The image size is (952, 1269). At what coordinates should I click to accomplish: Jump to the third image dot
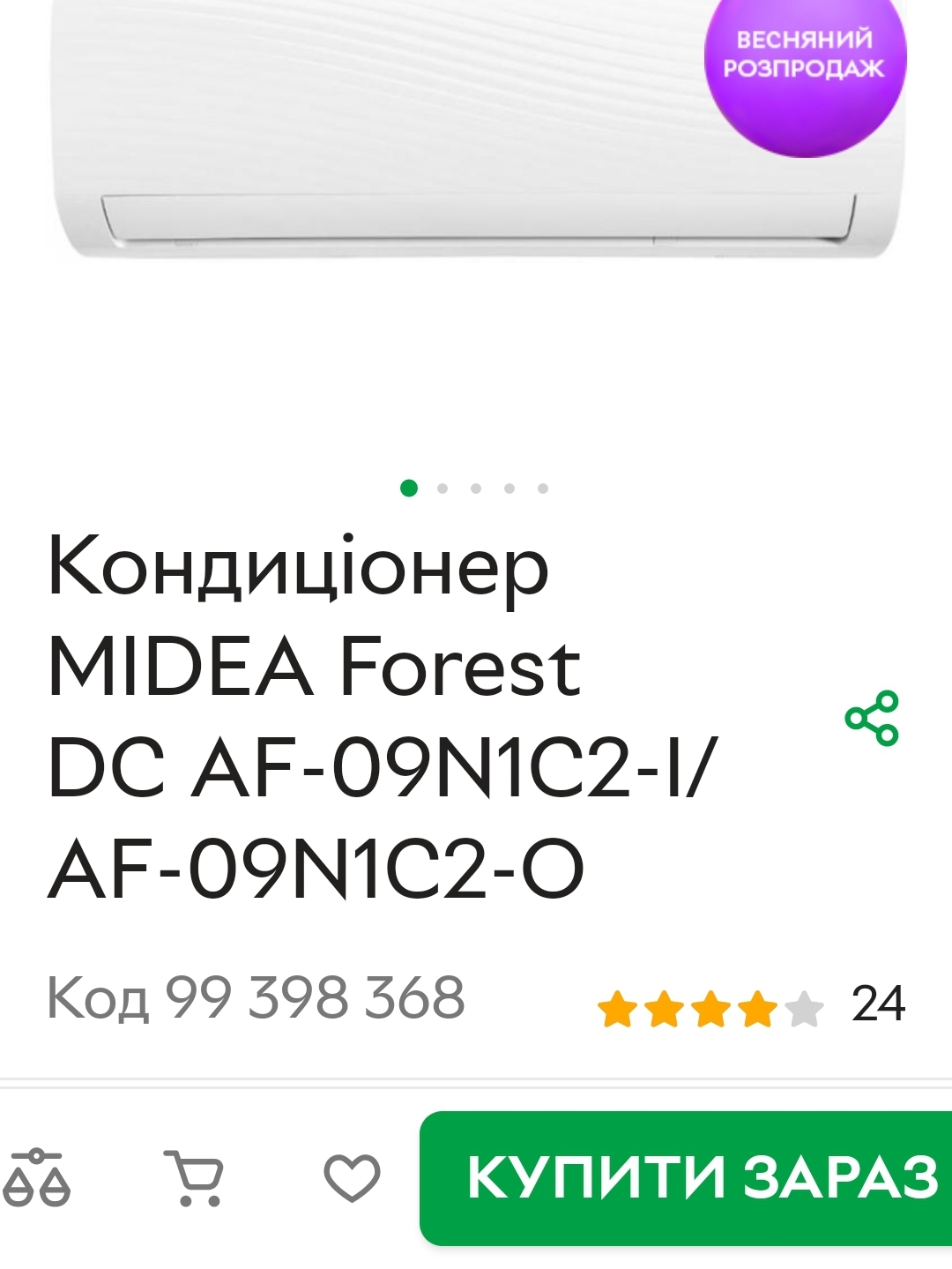pos(476,489)
